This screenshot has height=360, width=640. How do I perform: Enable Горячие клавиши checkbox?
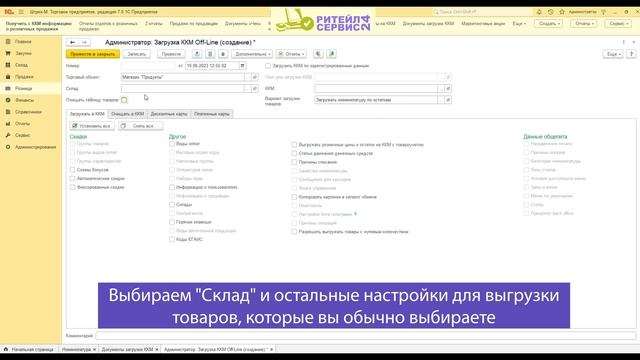click(x=172, y=222)
